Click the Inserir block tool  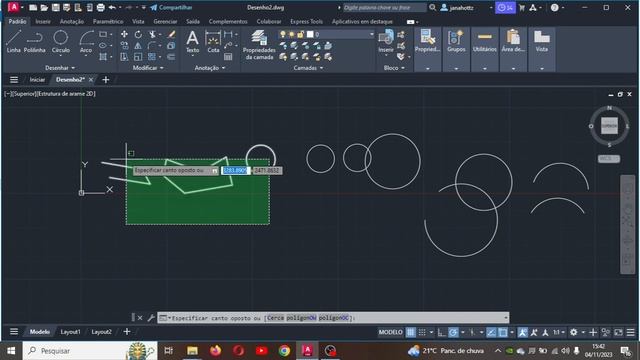[x=386, y=42]
